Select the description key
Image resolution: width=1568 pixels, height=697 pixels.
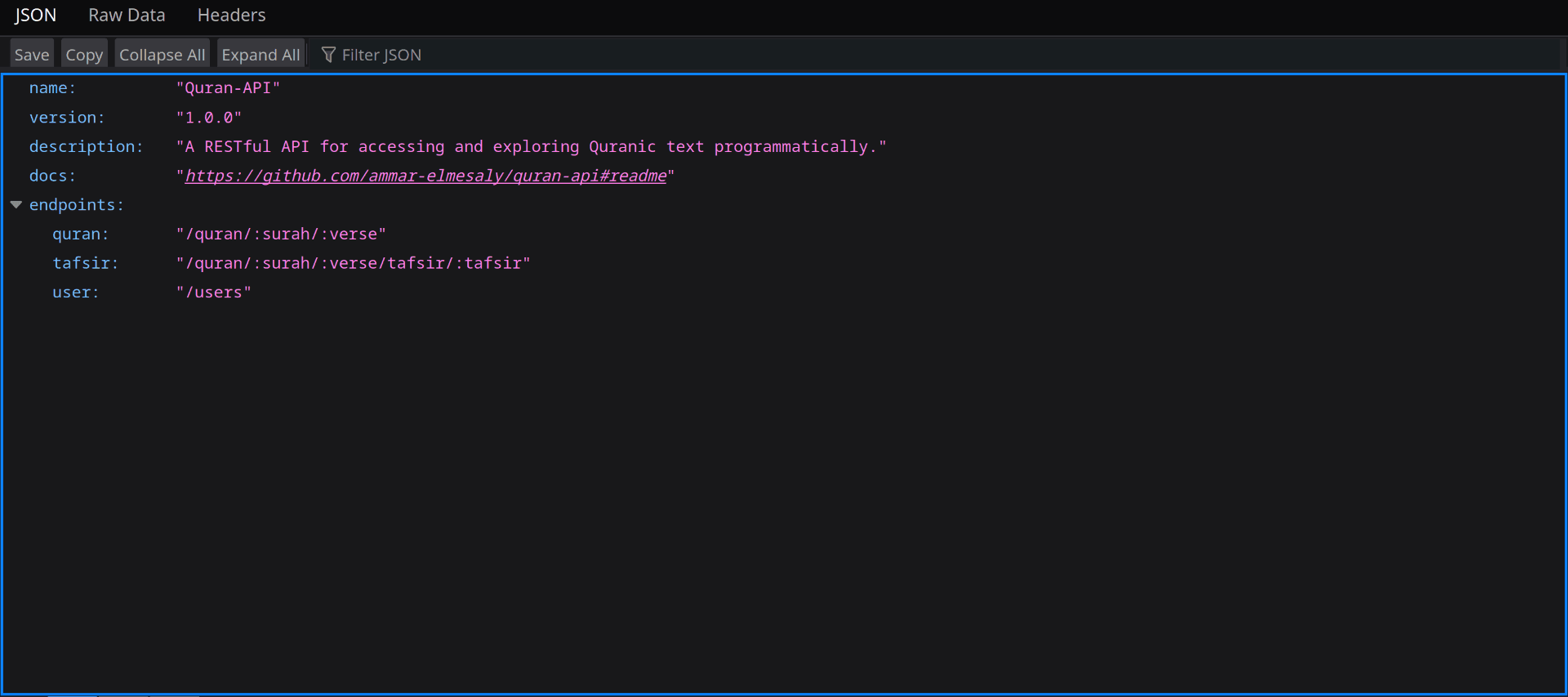click(x=86, y=146)
